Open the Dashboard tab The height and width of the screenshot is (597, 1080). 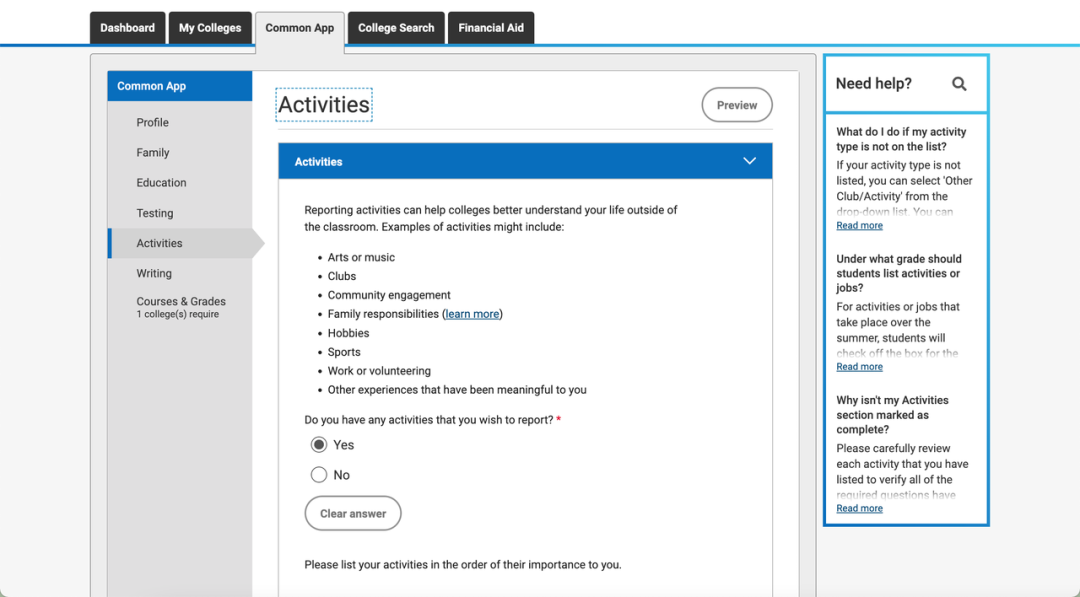coord(127,28)
